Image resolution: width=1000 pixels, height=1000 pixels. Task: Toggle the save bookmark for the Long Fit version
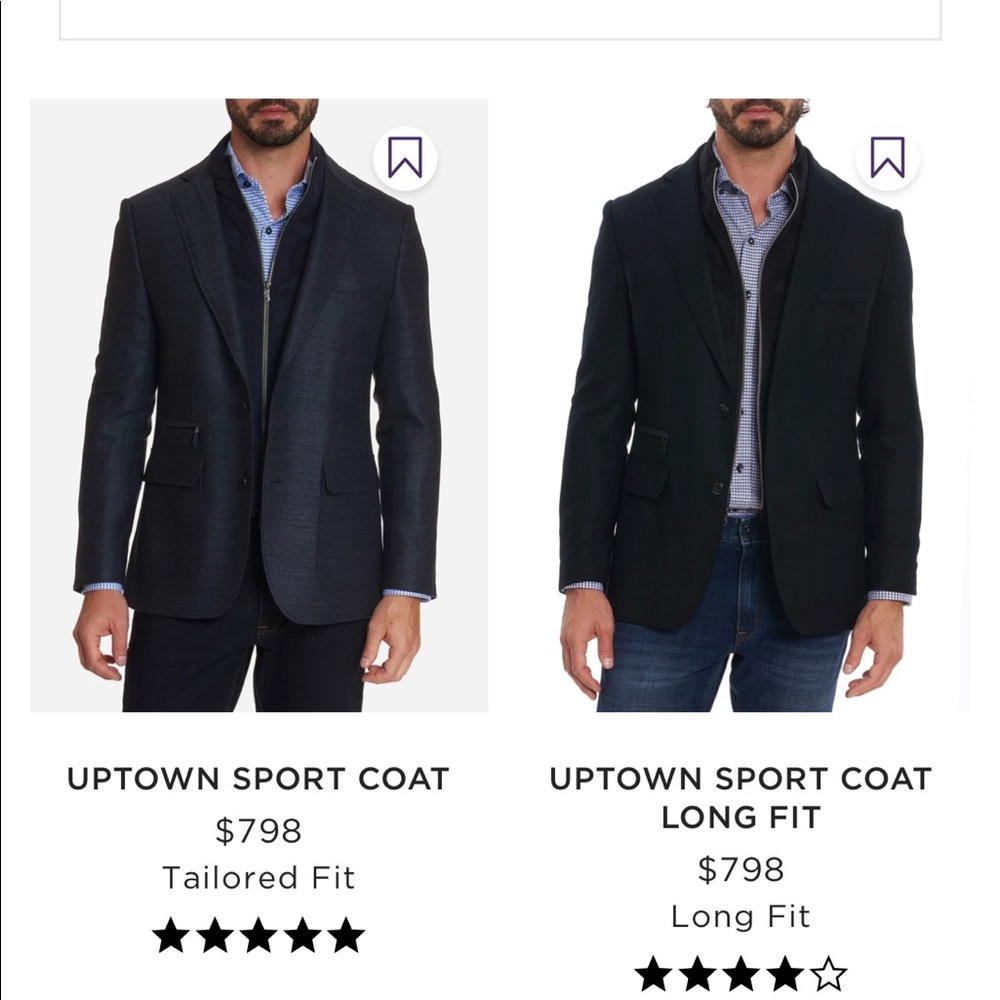tap(886, 155)
